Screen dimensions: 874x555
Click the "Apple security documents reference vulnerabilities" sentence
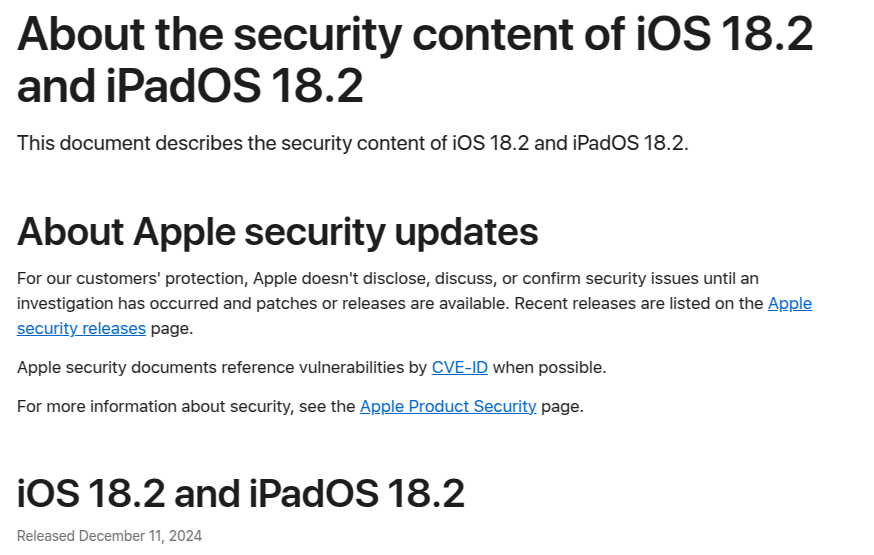(222, 367)
